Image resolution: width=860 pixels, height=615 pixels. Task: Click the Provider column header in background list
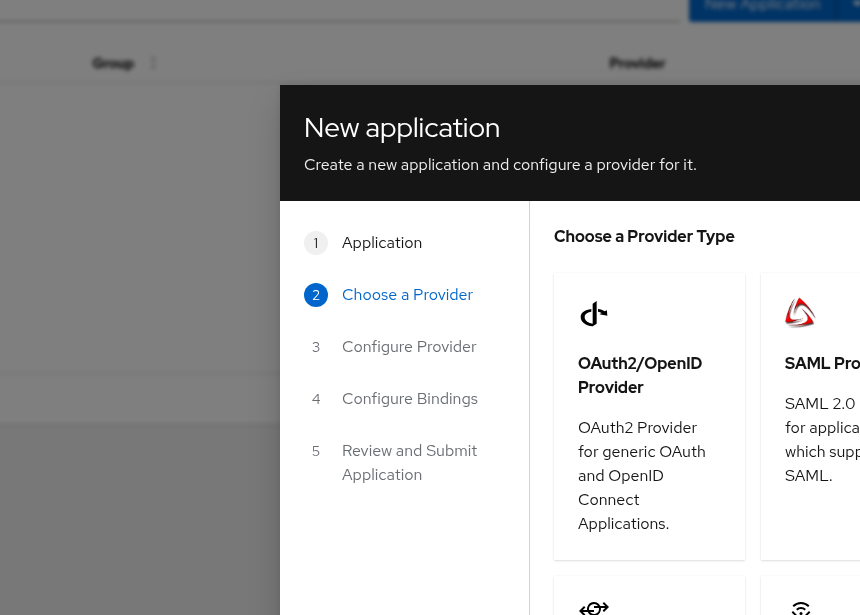click(x=637, y=64)
